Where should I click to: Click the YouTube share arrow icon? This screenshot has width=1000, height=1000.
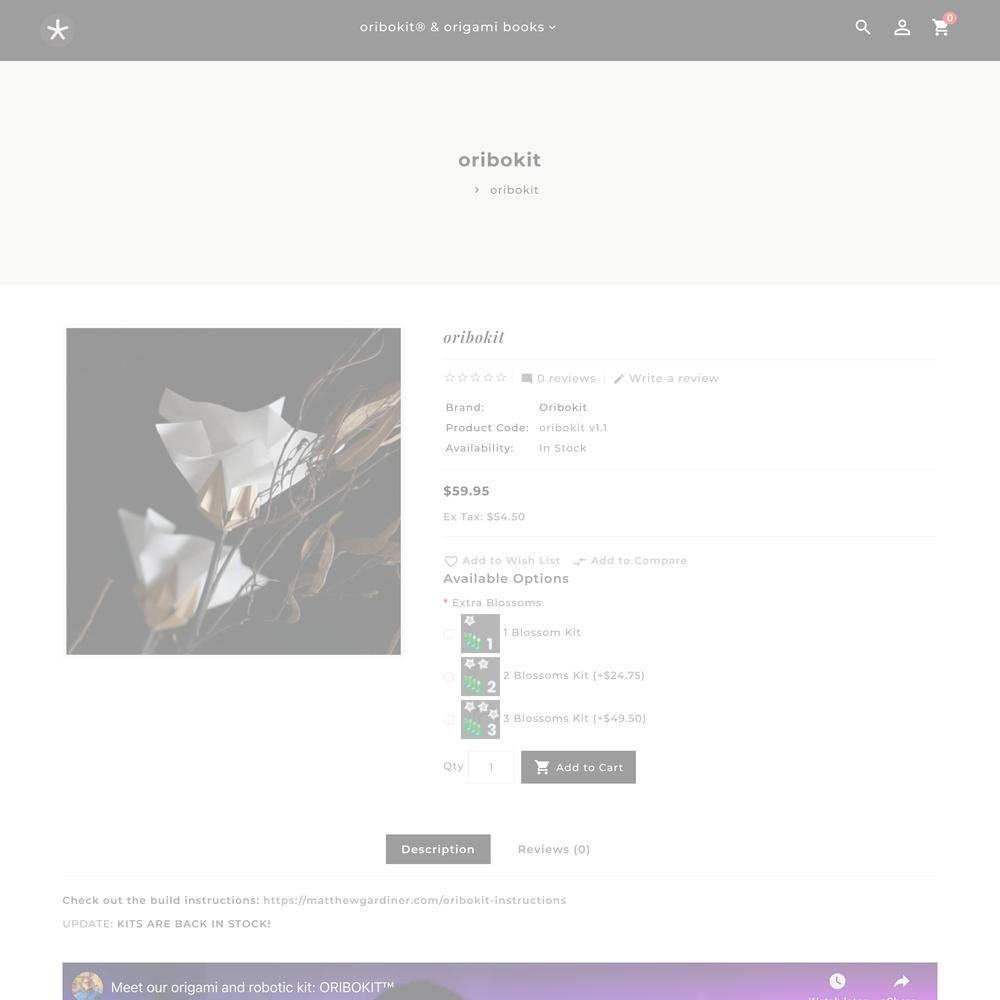(901, 981)
